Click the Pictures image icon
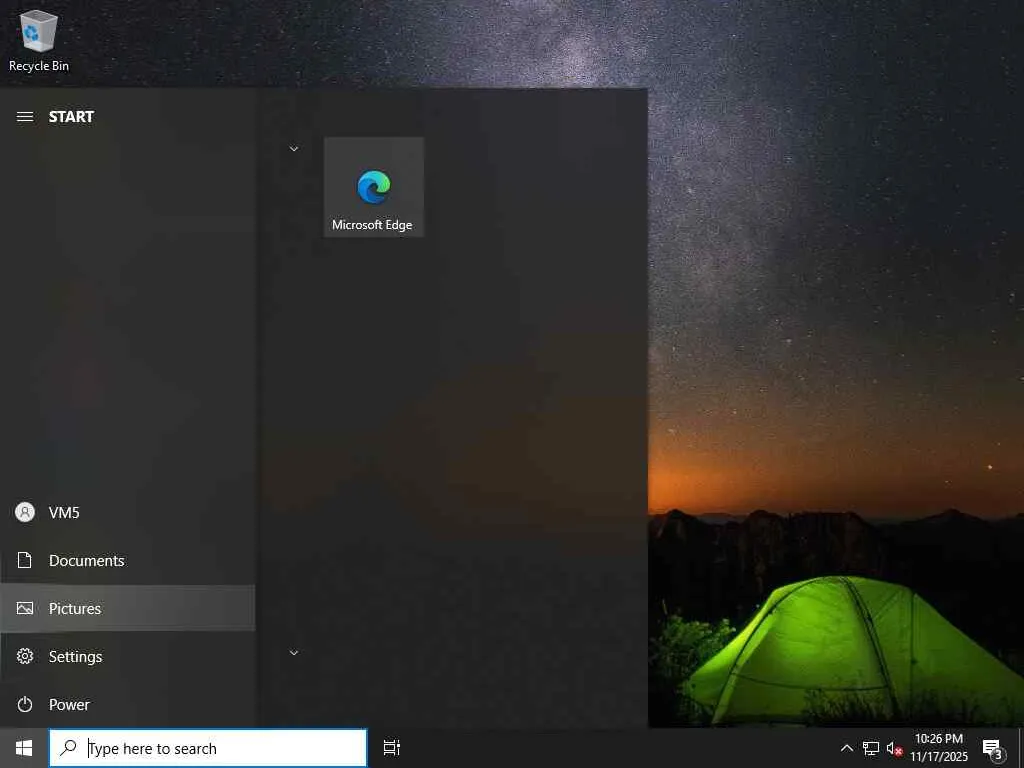 tap(25, 609)
